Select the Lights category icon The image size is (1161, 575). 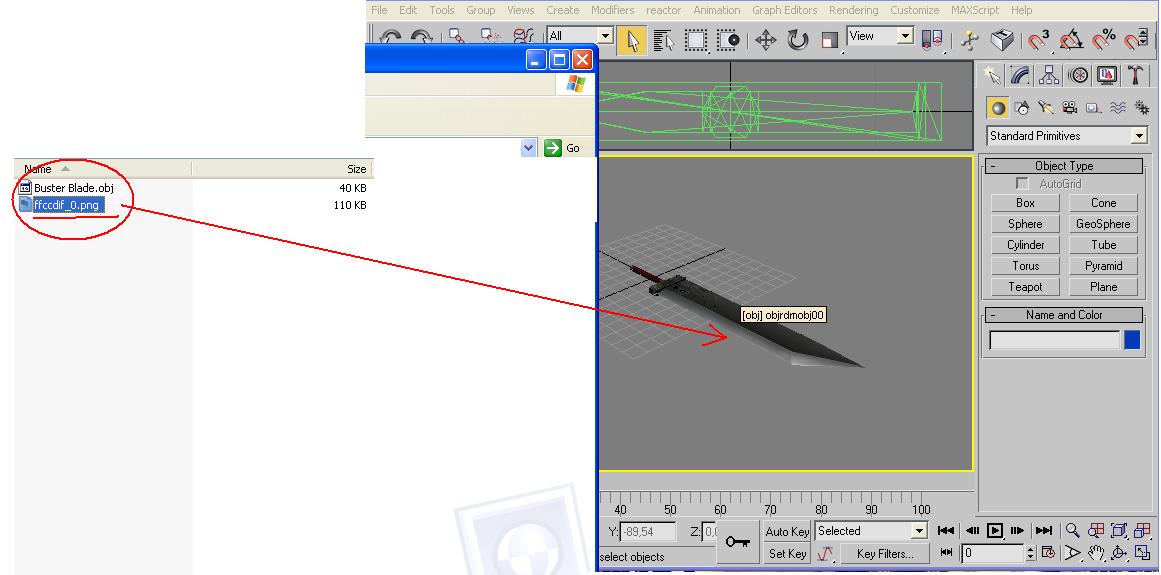tap(1045, 108)
